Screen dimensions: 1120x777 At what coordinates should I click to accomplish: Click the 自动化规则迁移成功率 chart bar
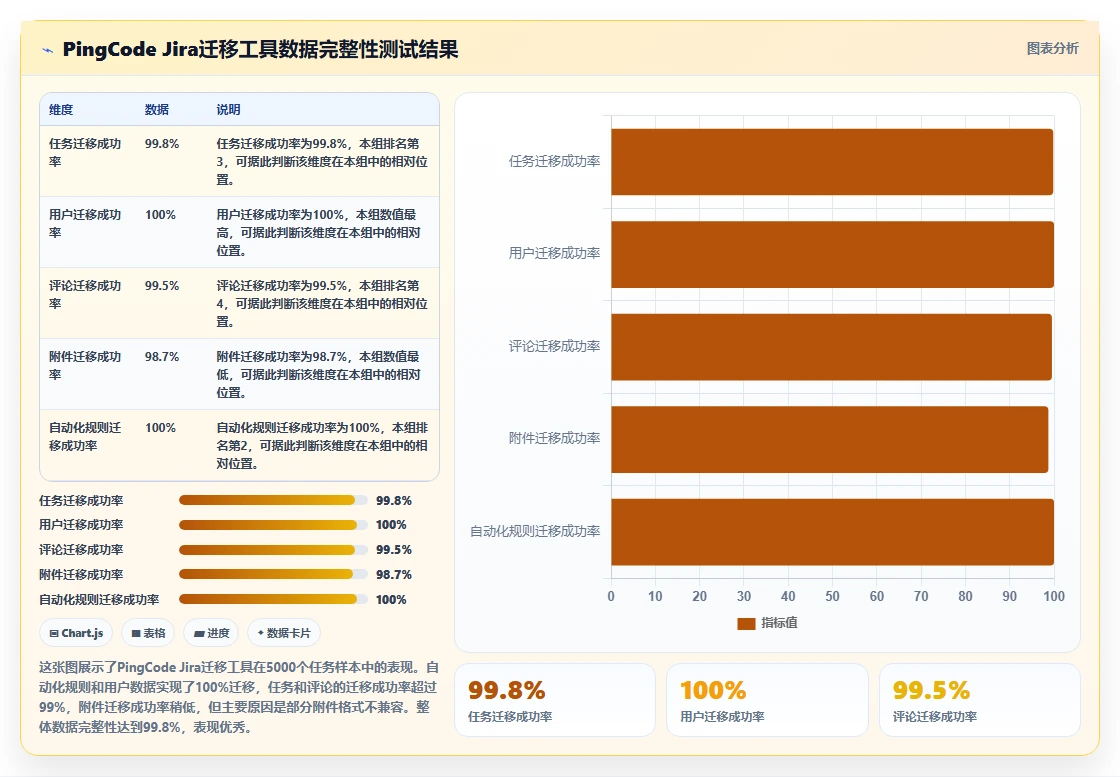click(x=832, y=532)
